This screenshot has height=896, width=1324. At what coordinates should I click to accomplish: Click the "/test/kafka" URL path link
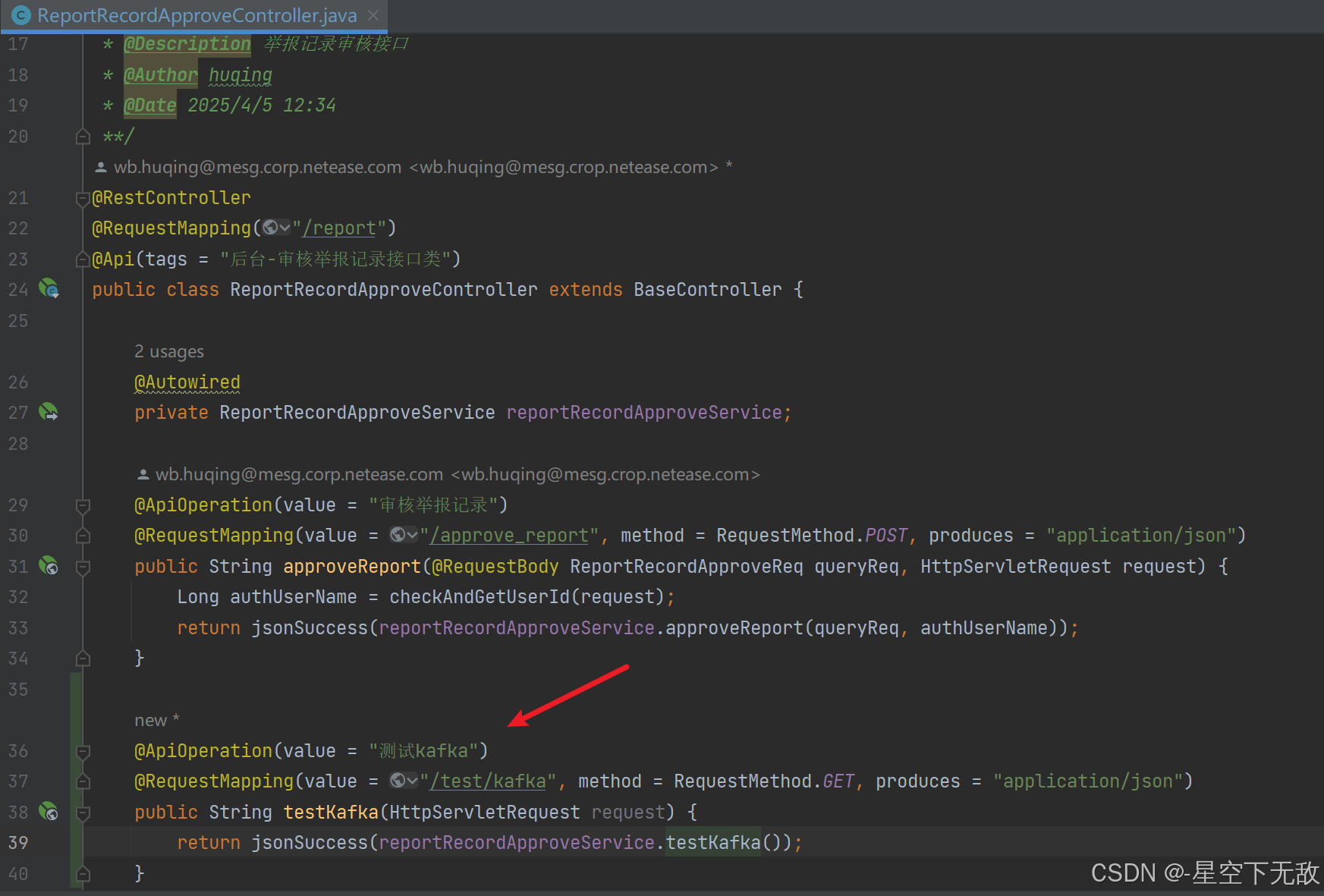coord(488,781)
